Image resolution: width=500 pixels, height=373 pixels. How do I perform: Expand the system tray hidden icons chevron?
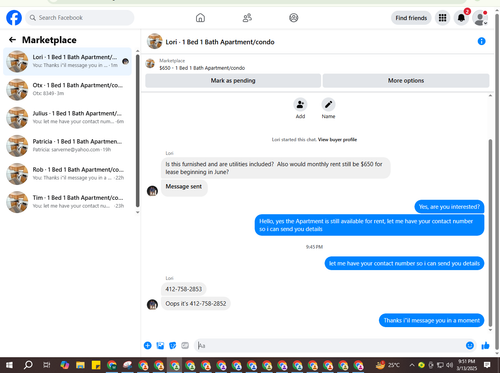412,365
